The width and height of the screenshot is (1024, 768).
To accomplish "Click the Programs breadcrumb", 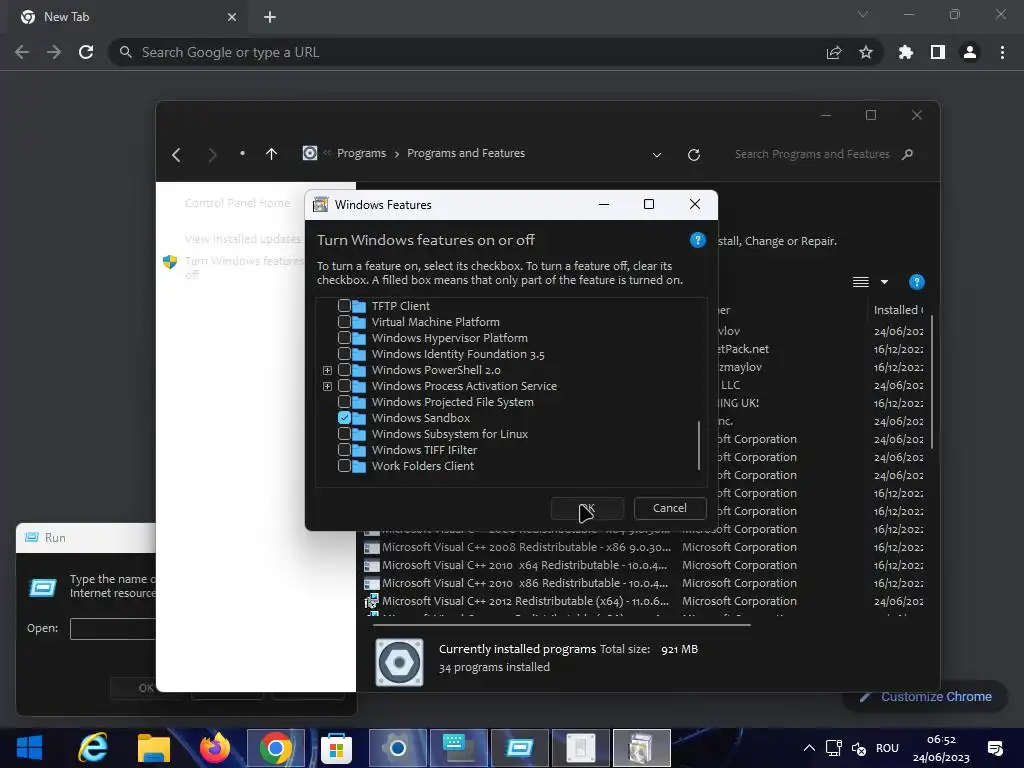I will pyautogui.click(x=361, y=153).
